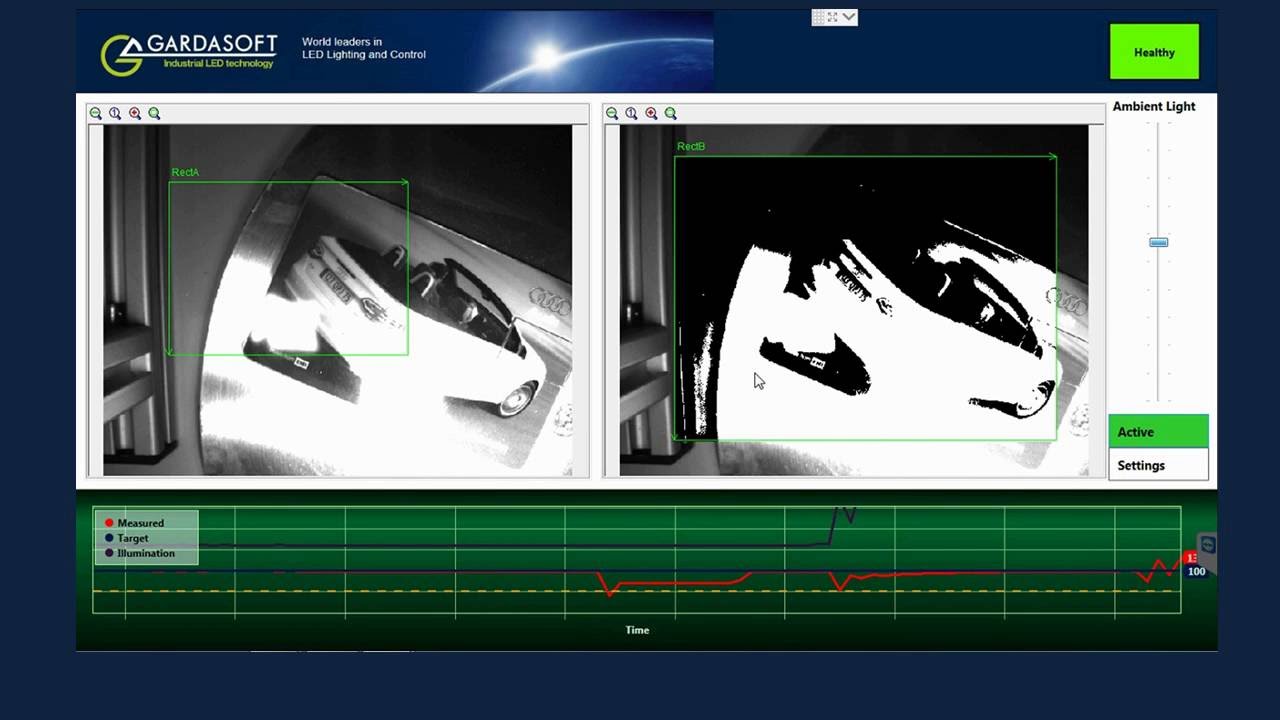Click the TeamViewer side panel icon
Screen dimensions: 1280x720
[1207, 545]
